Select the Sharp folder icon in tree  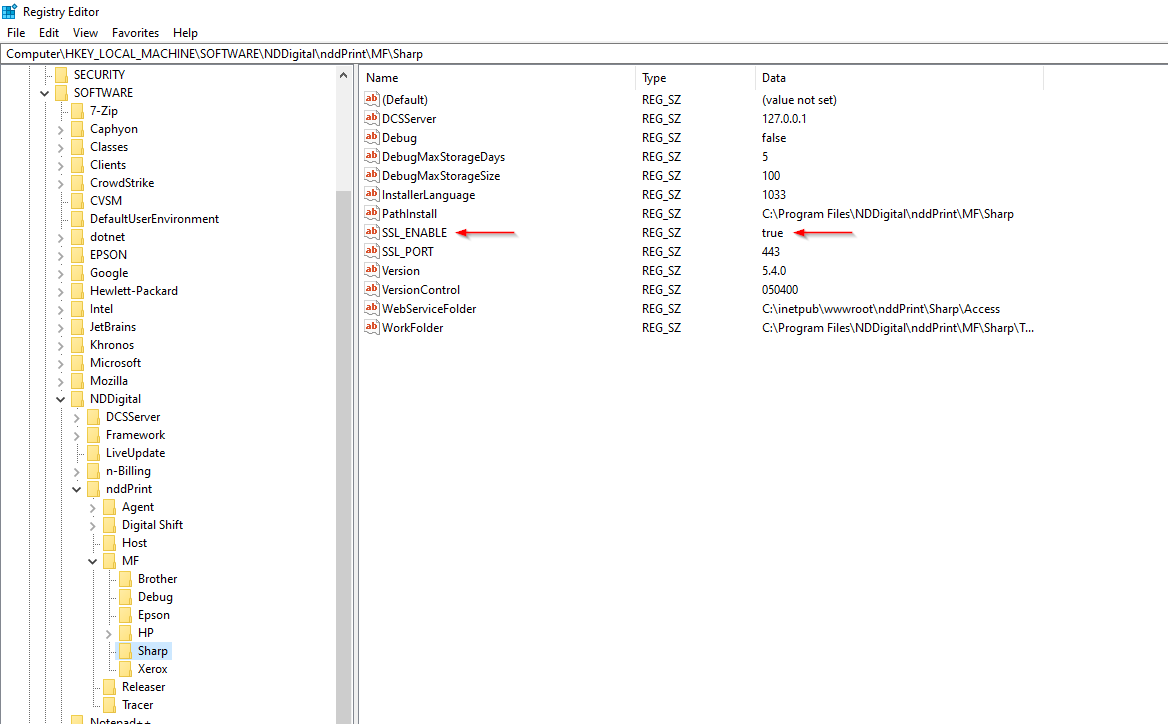point(125,651)
